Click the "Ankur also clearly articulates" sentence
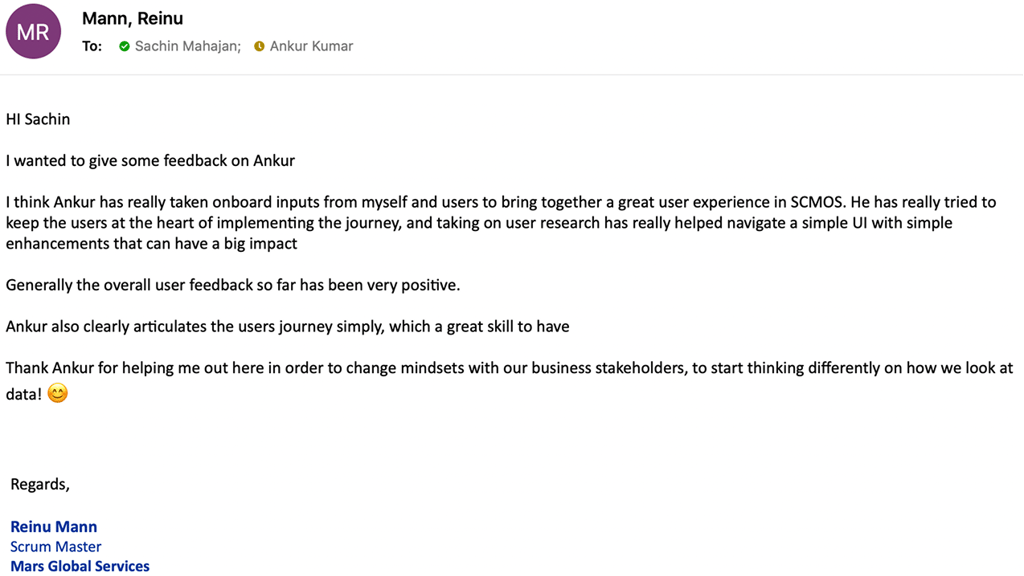Viewport: 1024px width, 576px height. pos(288,327)
